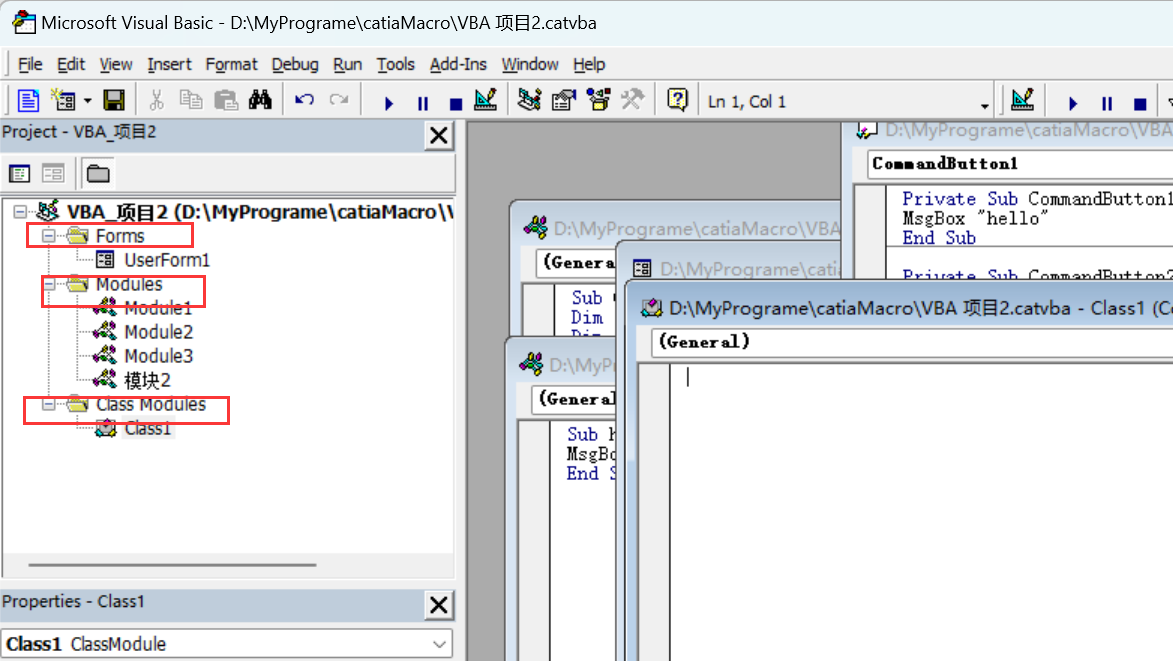
Task: Click the Project panel horizontal scrollbar
Action: (172, 565)
